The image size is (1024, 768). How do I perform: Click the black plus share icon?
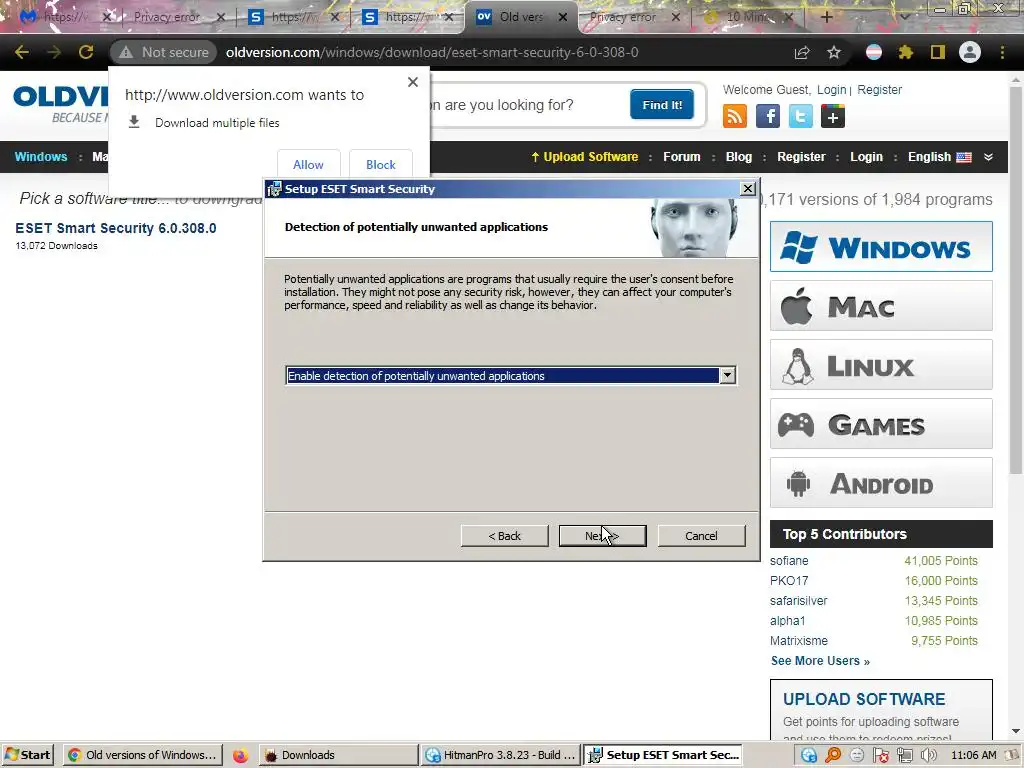pos(833,117)
